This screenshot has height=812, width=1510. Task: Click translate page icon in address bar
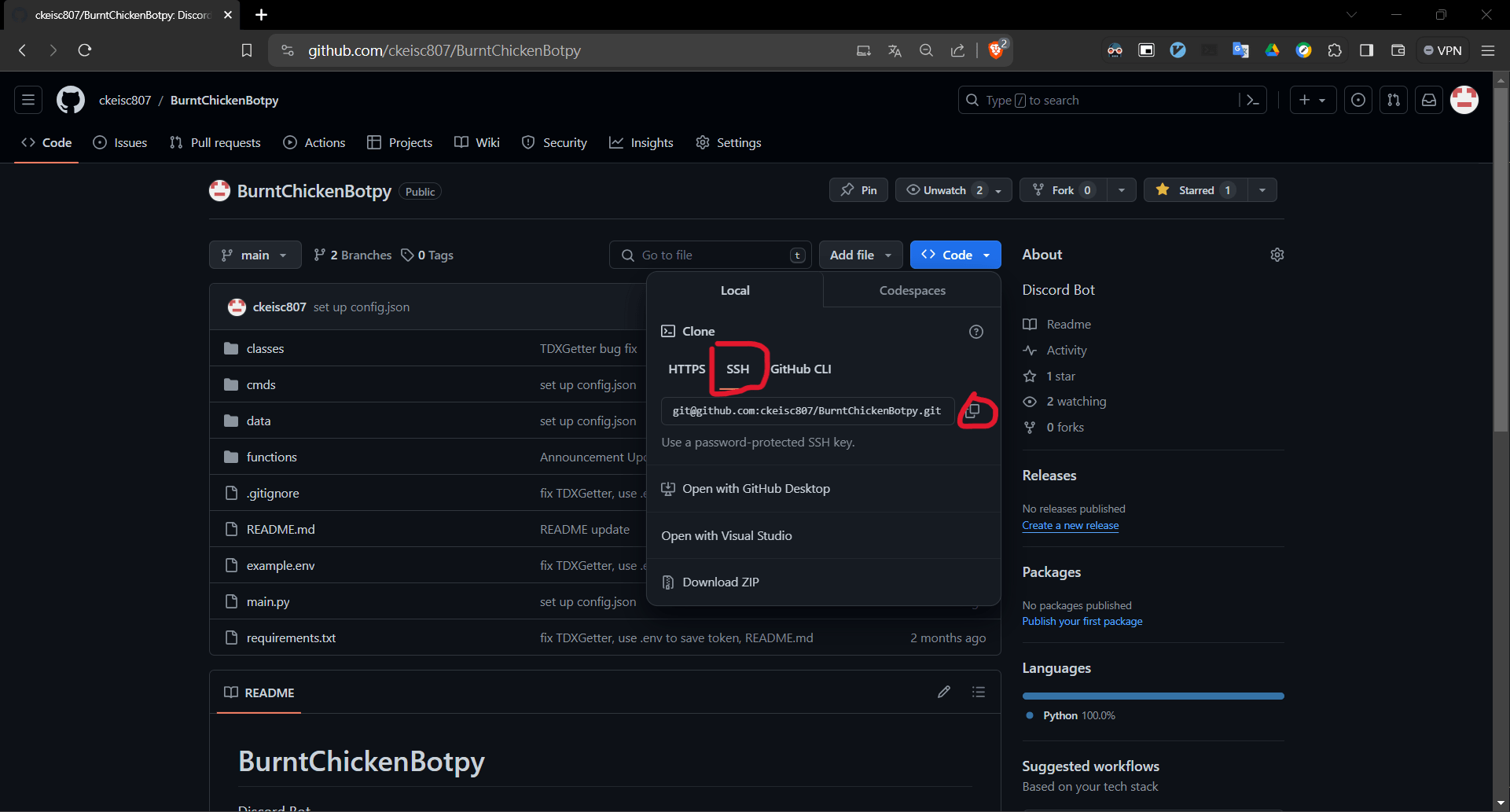point(895,50)
